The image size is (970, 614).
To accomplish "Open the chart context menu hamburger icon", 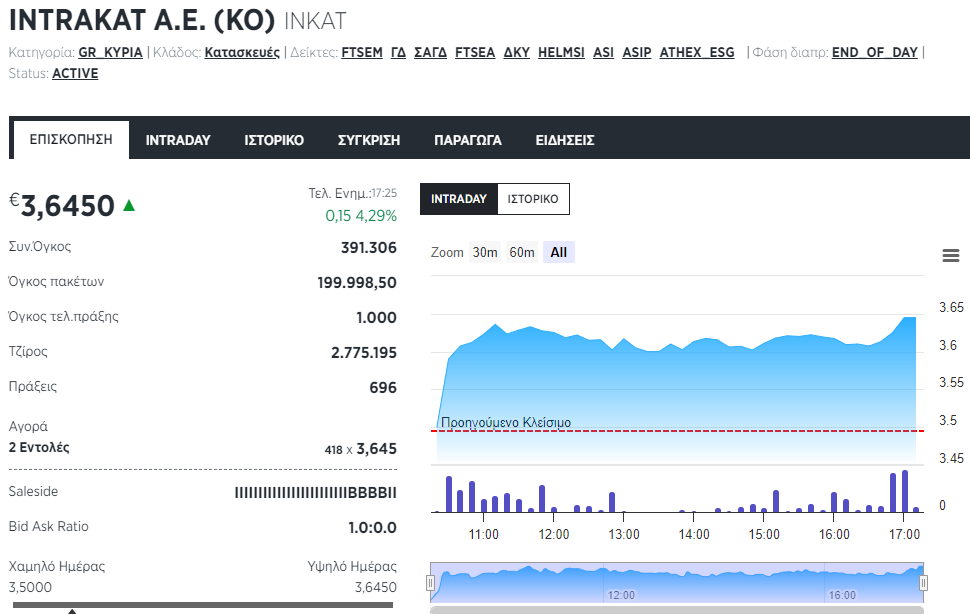I will (x=951, y=255).
